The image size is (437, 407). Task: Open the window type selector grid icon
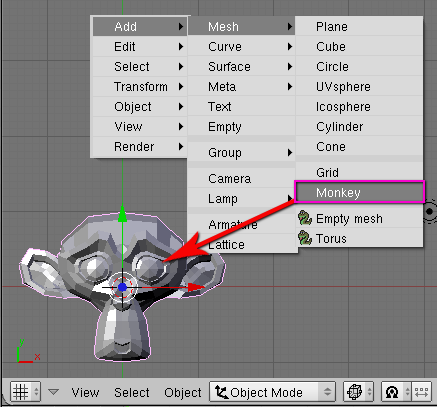[x=21, y=391]
